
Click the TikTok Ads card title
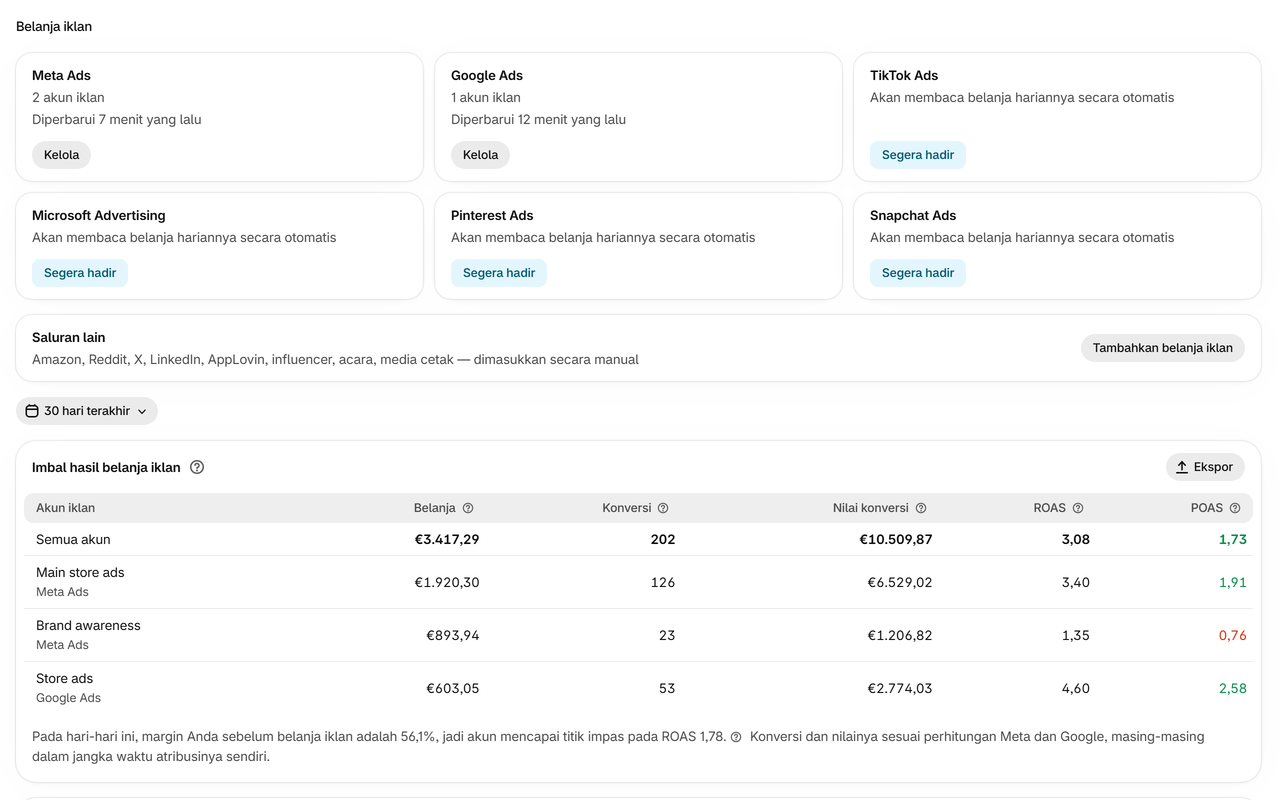[904, 75]
